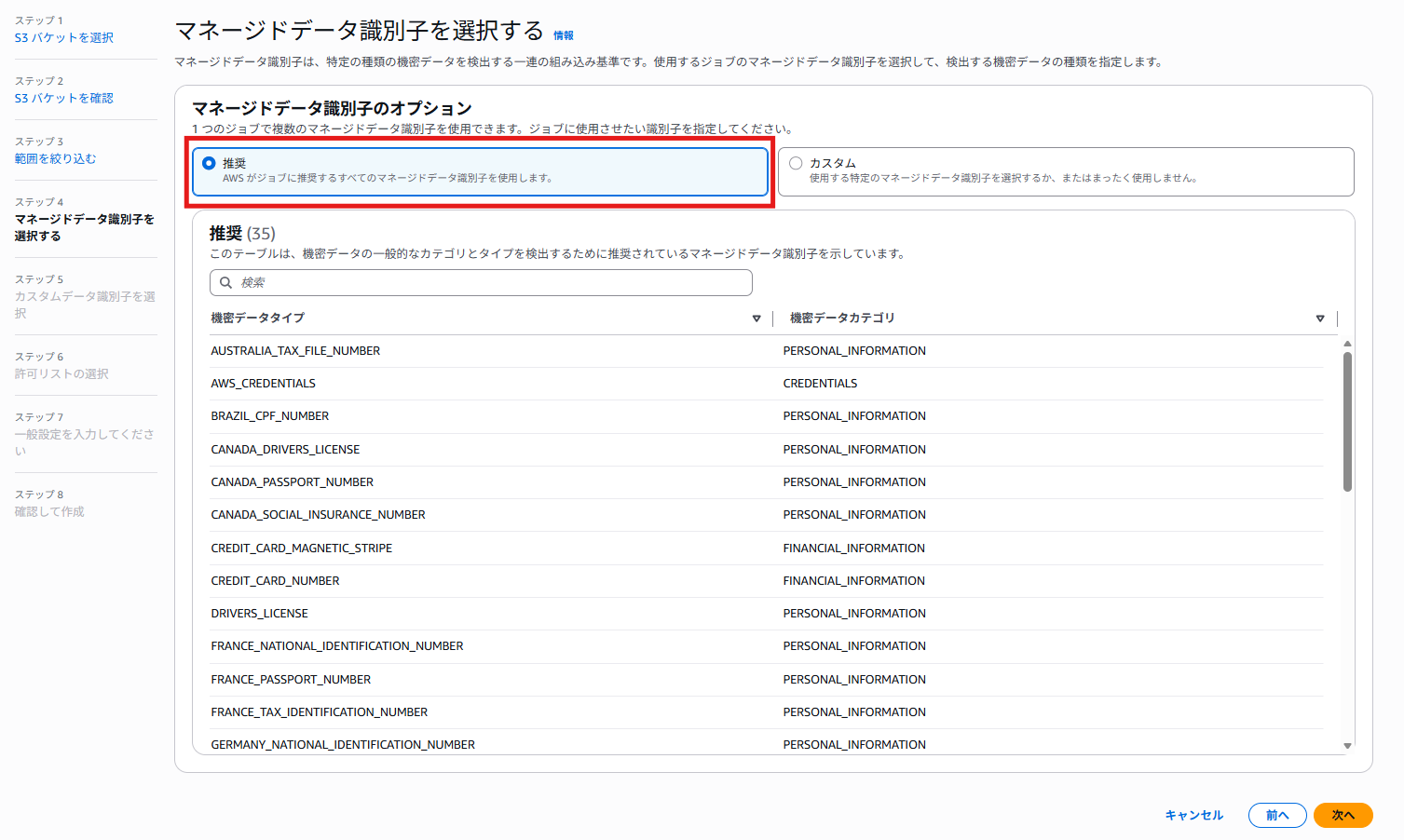Click the search magnifier icon
Image resolution: width=1404 pixels, height=840 pixels.
225,282
